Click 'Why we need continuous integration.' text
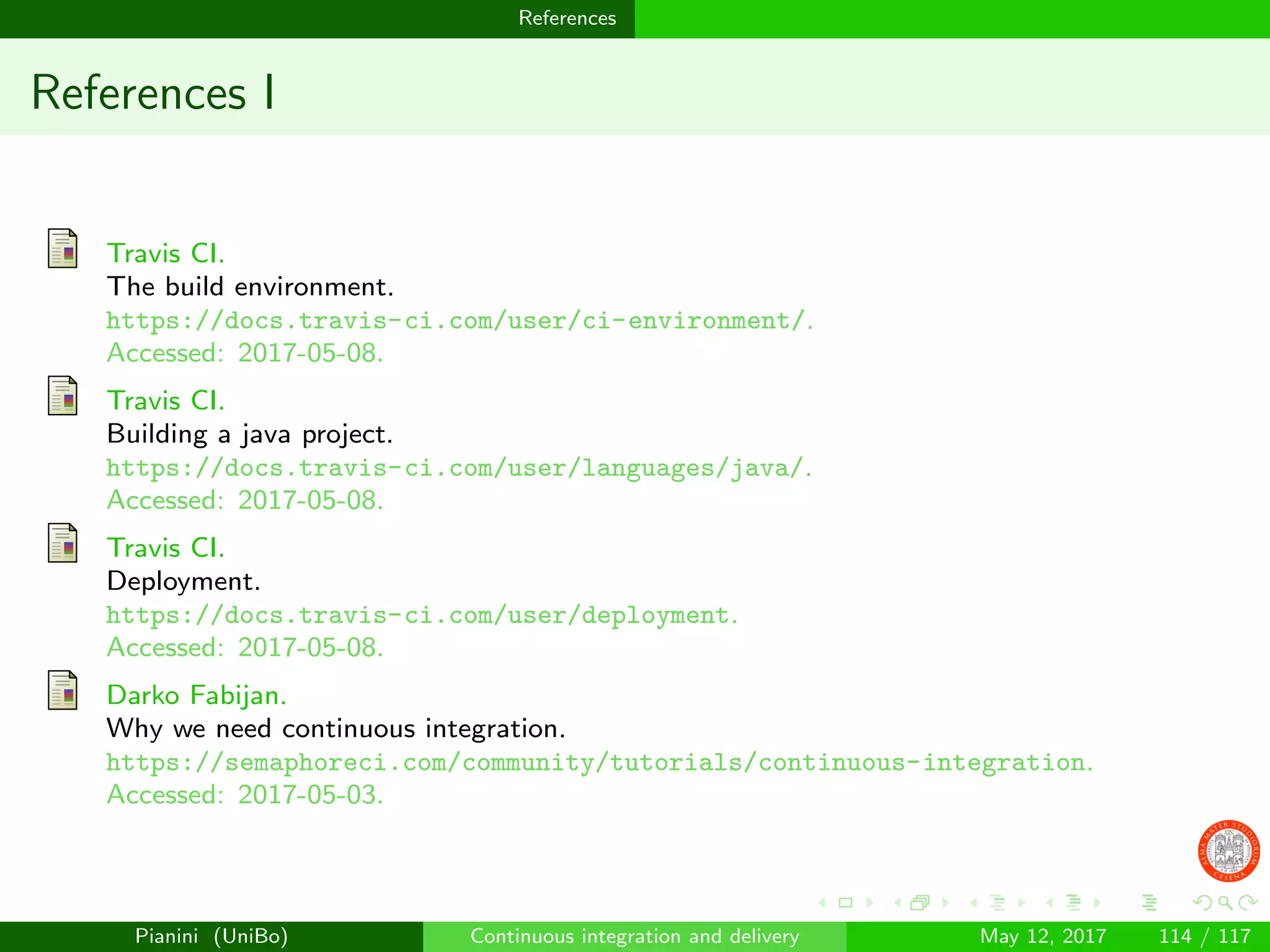1270x952 pixels. [x=336, y=728]
